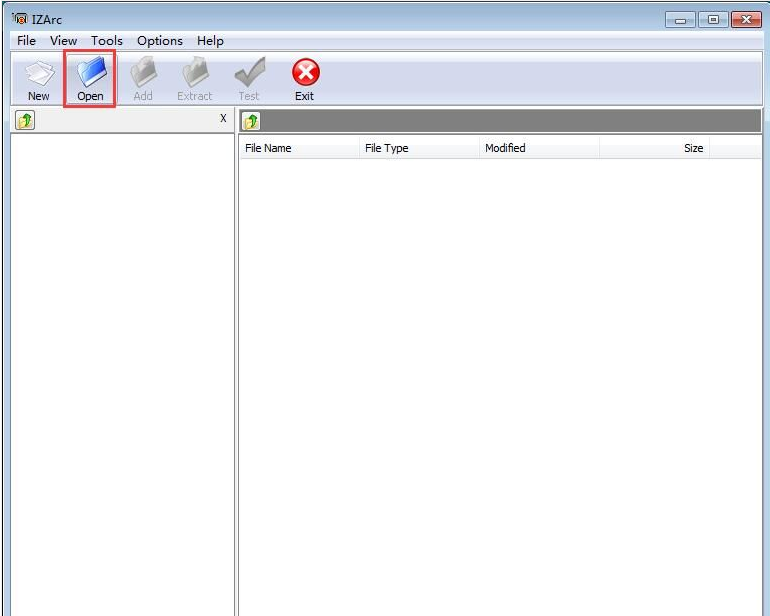Click the up-folder icon in the left pane
Screen dimensions: 770x616
(25, 120)
